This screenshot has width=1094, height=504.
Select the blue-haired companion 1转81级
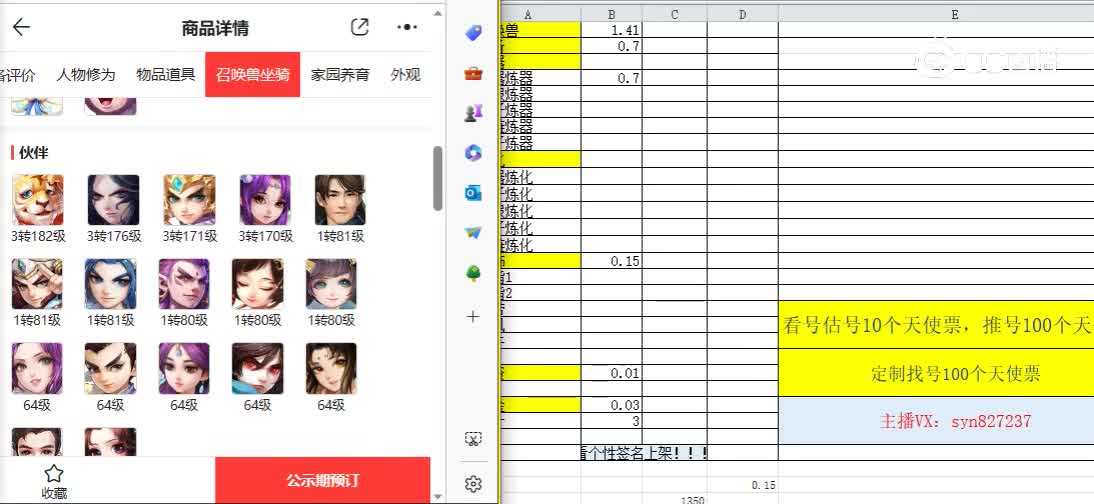click(110, 284)
